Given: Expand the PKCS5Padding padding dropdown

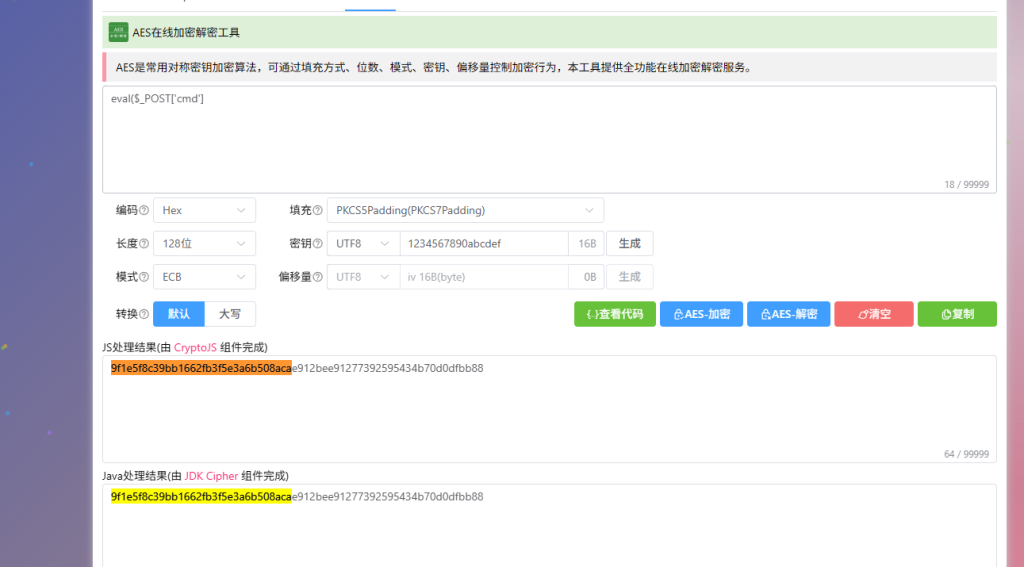Looking at the screenshot, I should tap(465, 211).
